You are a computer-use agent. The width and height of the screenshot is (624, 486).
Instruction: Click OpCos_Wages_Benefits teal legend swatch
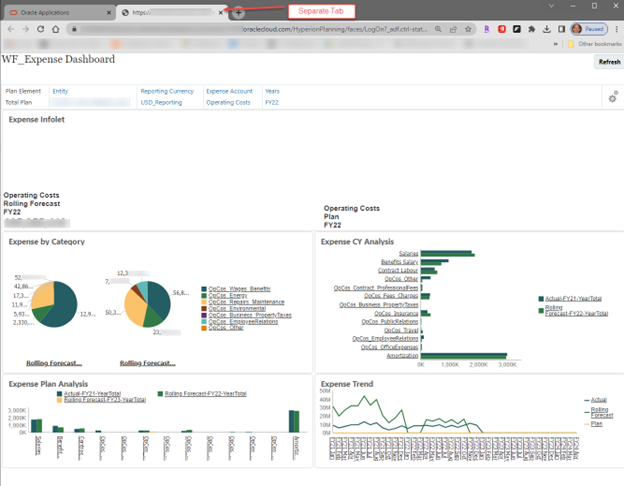point(204,289)
